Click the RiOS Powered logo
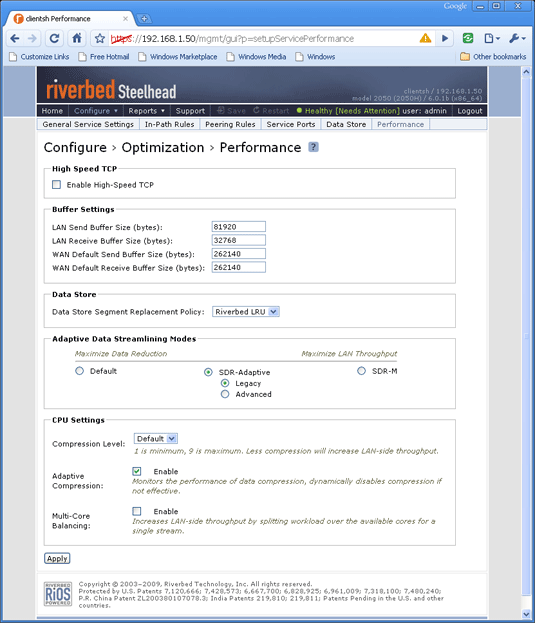 58,594
